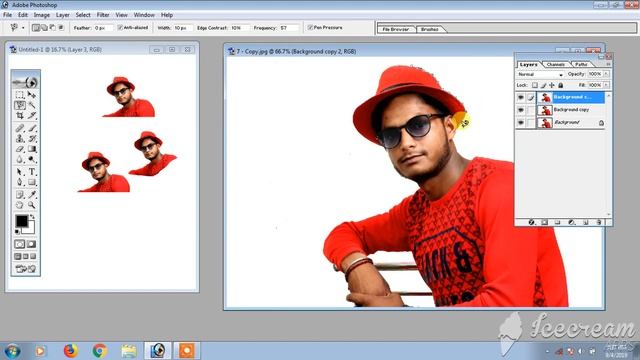Open the Brushes tab
The height and width of the screenshot is (360, 640).
point(429,29)
